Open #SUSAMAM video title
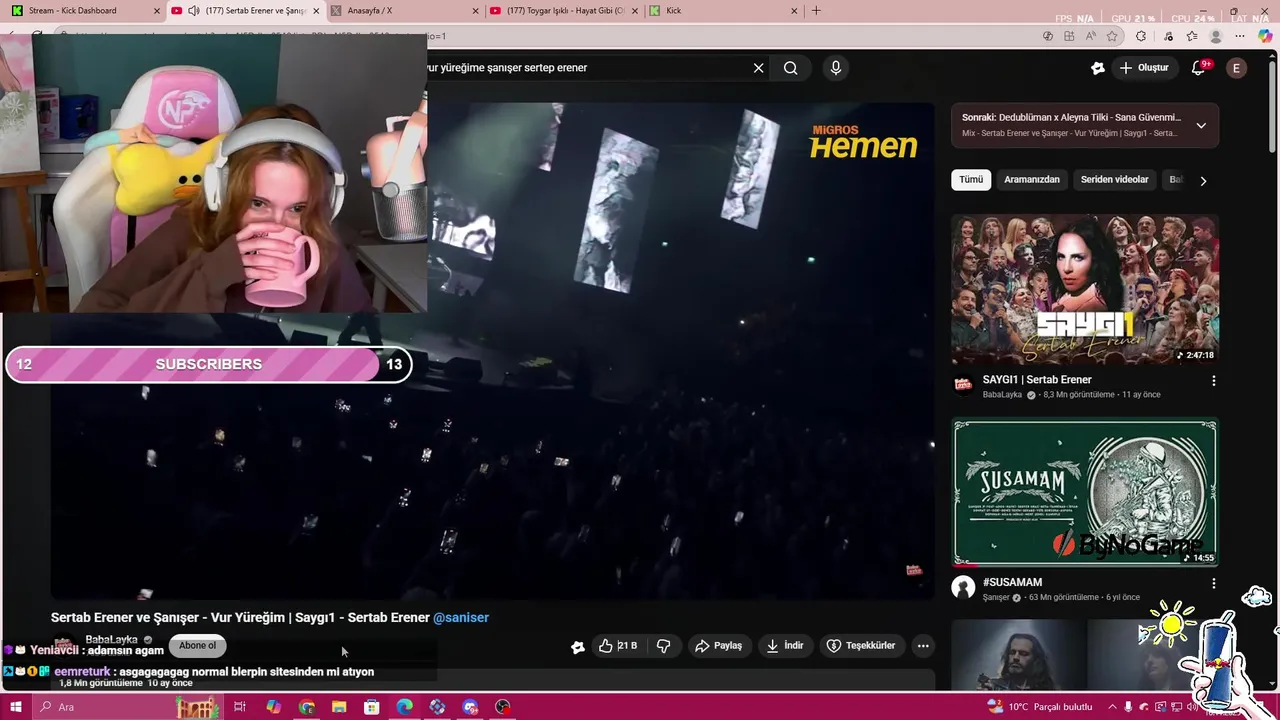The width and height of the screenshot is (1280, 720). pos(1012,582)
